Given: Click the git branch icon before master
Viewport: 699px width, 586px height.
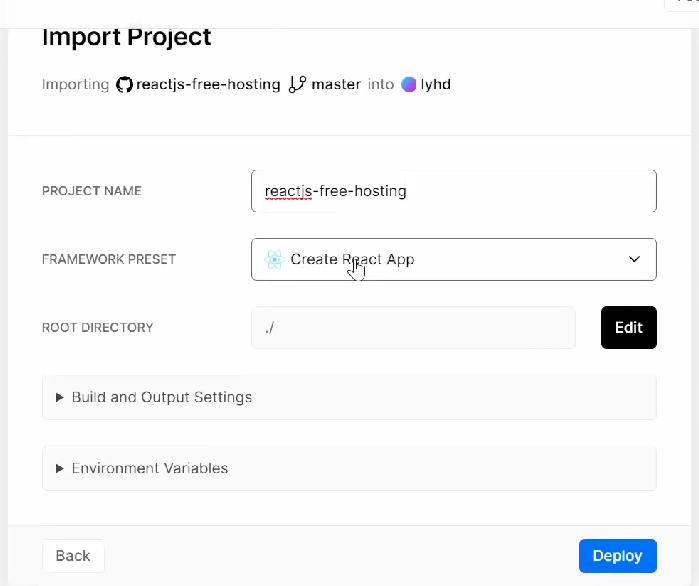Looking at the screenshot, I should (x=297, y=84).
